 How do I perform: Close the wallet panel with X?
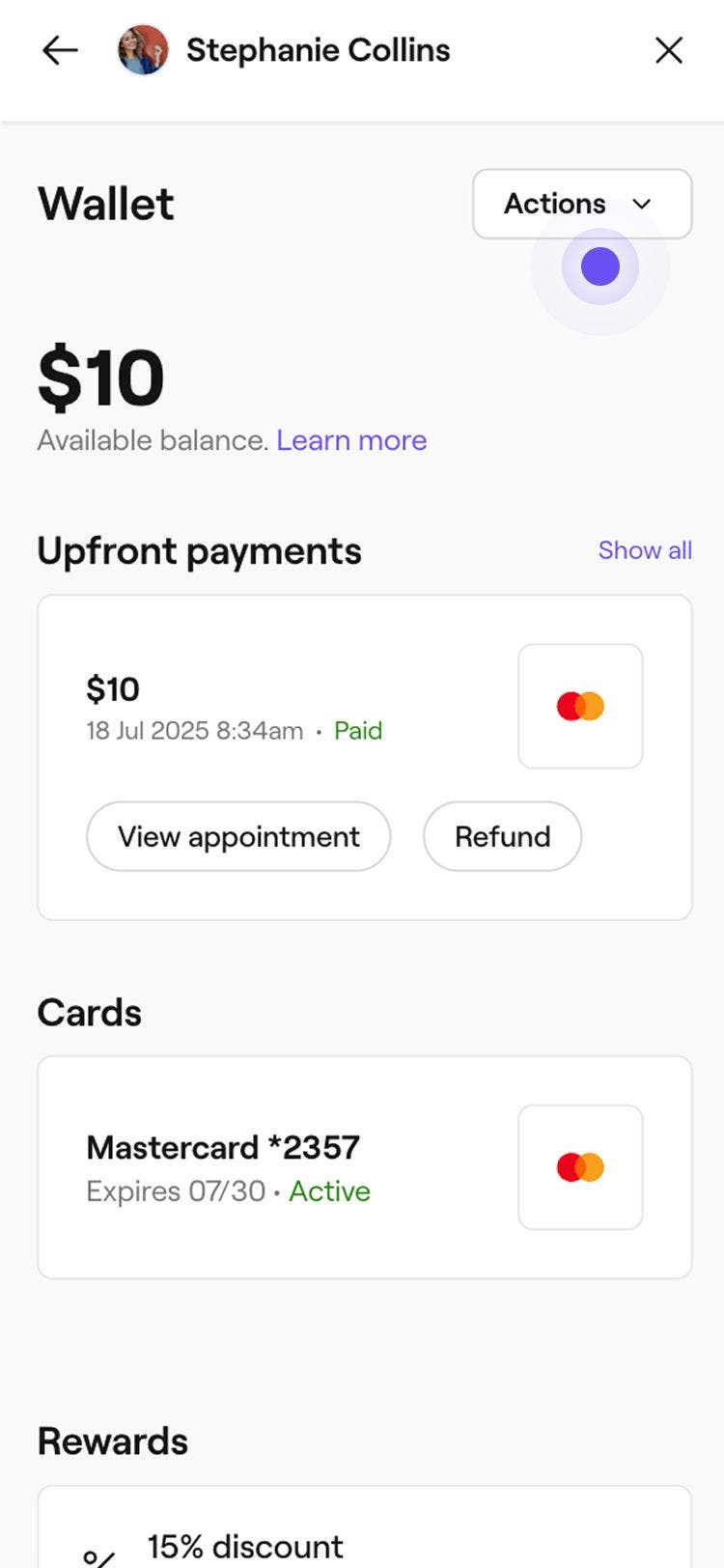point(668,50)
